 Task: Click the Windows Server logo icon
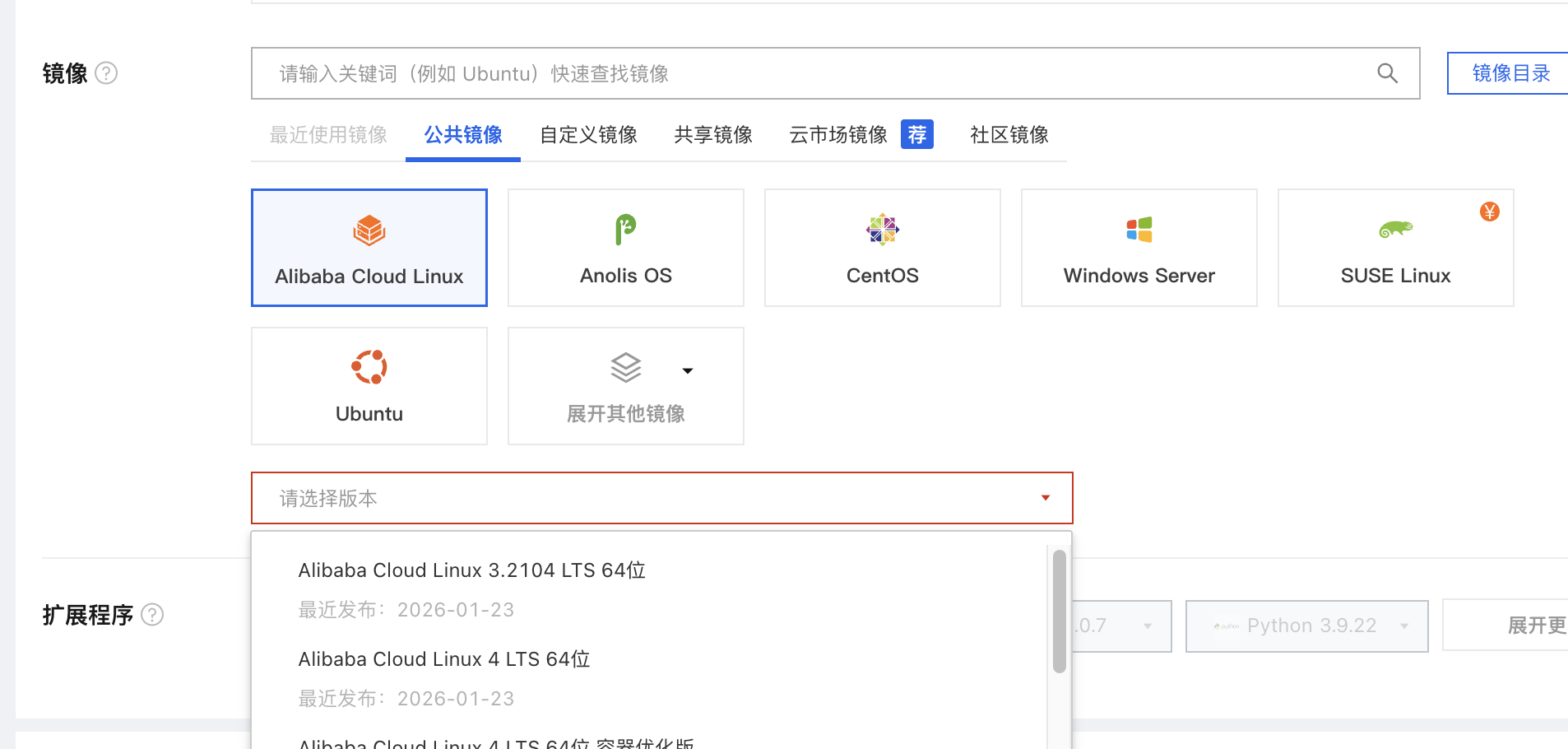click(1139, 230)
